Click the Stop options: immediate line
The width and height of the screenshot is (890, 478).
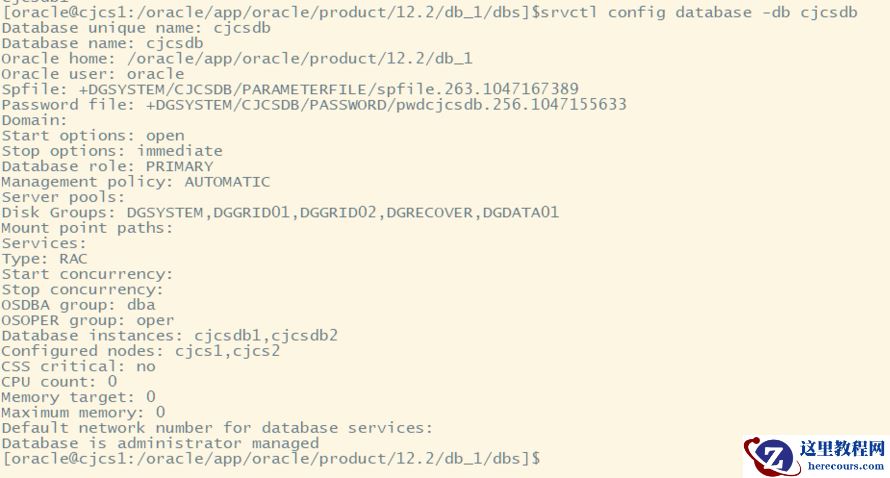pos(112,151)
